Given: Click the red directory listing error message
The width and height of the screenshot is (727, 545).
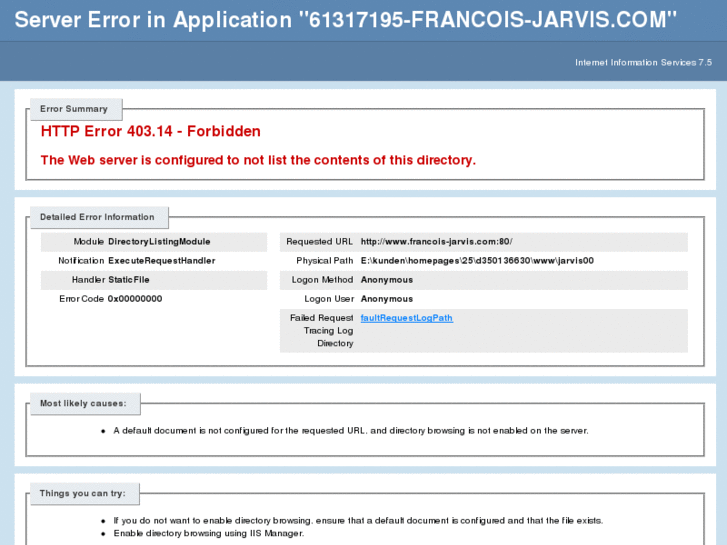Looking at the screenshot, I should pos(258,160).
